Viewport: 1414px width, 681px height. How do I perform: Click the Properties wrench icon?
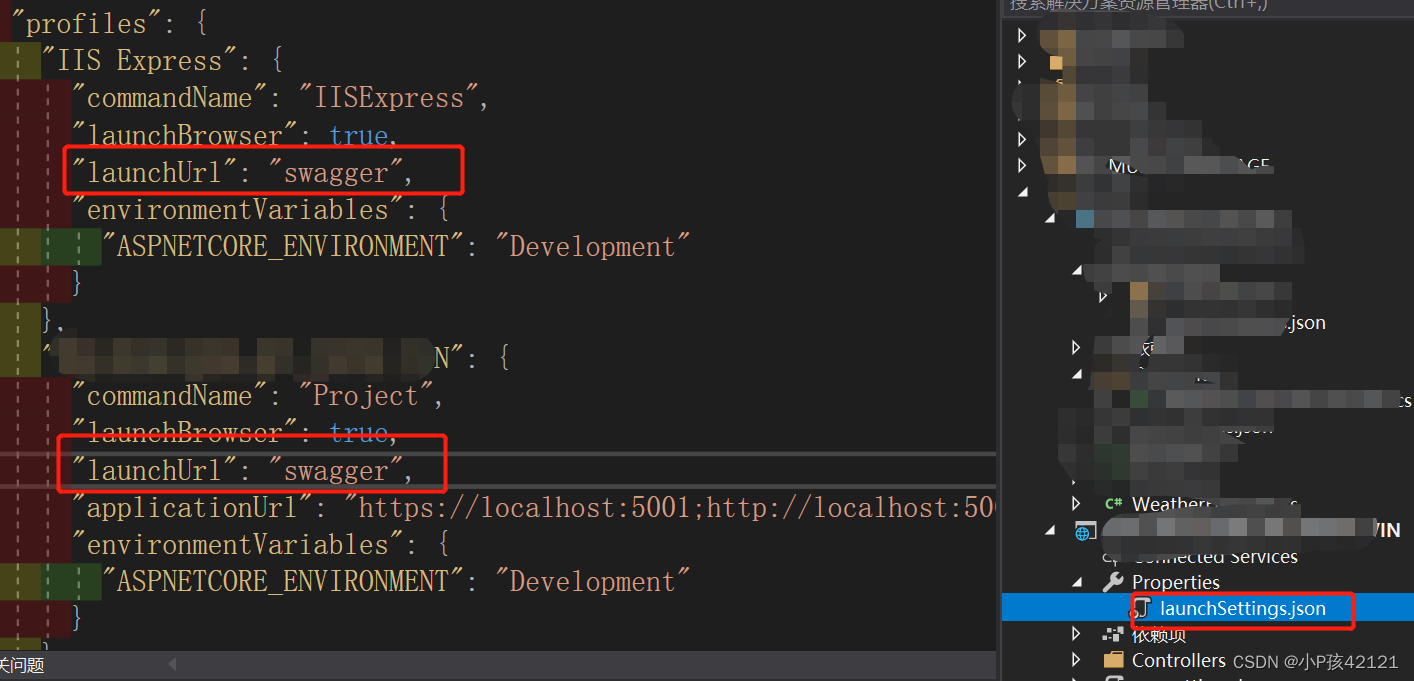(1113, 581)
